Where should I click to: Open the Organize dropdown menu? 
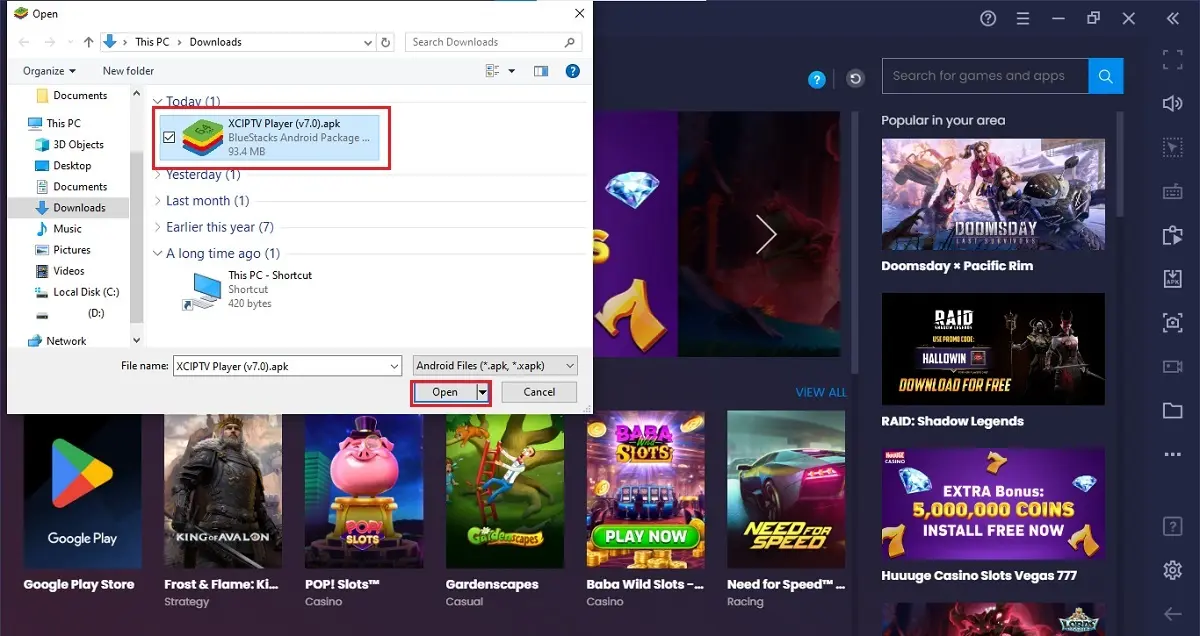pyautogui.click(x=50, y=71)
